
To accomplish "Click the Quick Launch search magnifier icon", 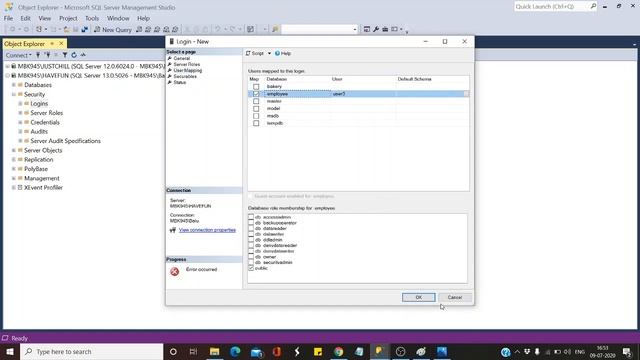I will point(593,6).
